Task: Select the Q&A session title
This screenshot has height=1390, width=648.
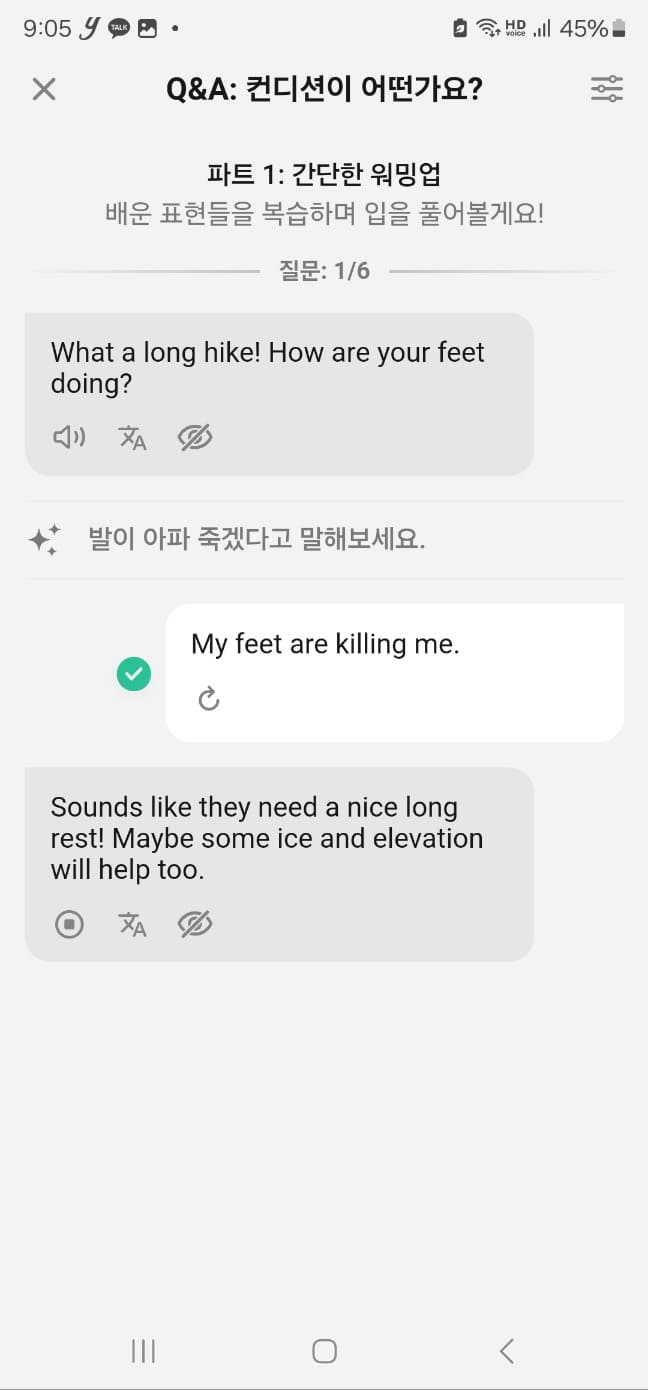Action: (323, 89)
